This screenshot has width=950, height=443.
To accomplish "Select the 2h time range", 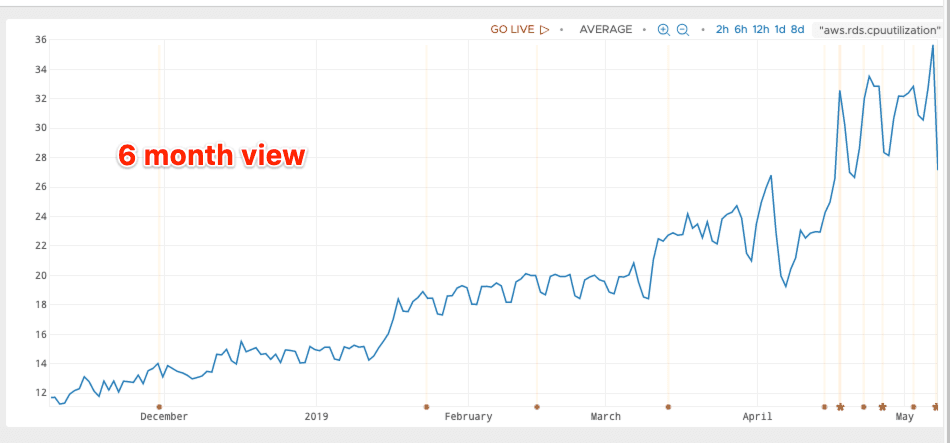I will tap(722, 29).
